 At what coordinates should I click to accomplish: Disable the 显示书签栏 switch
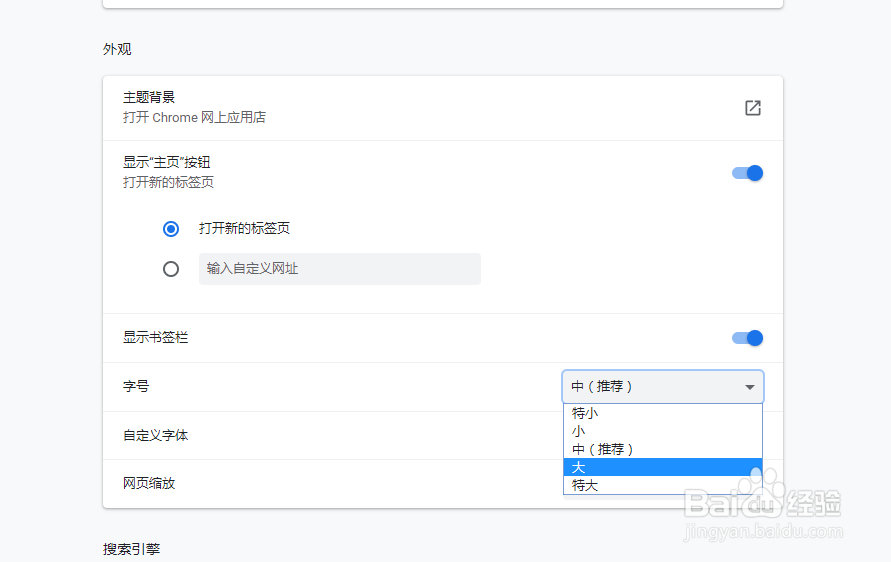click(747, 338)
